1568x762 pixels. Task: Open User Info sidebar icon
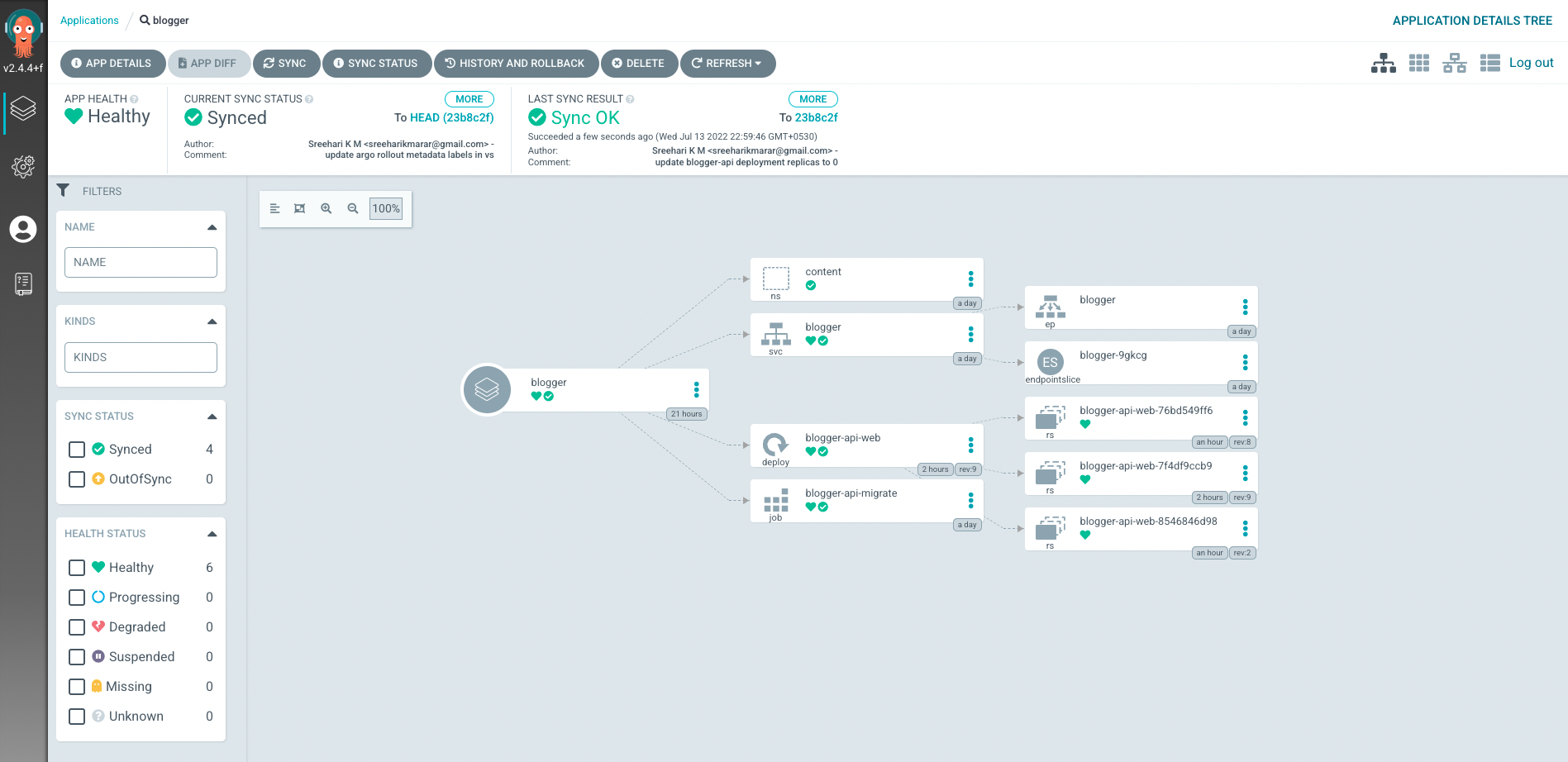23,229
